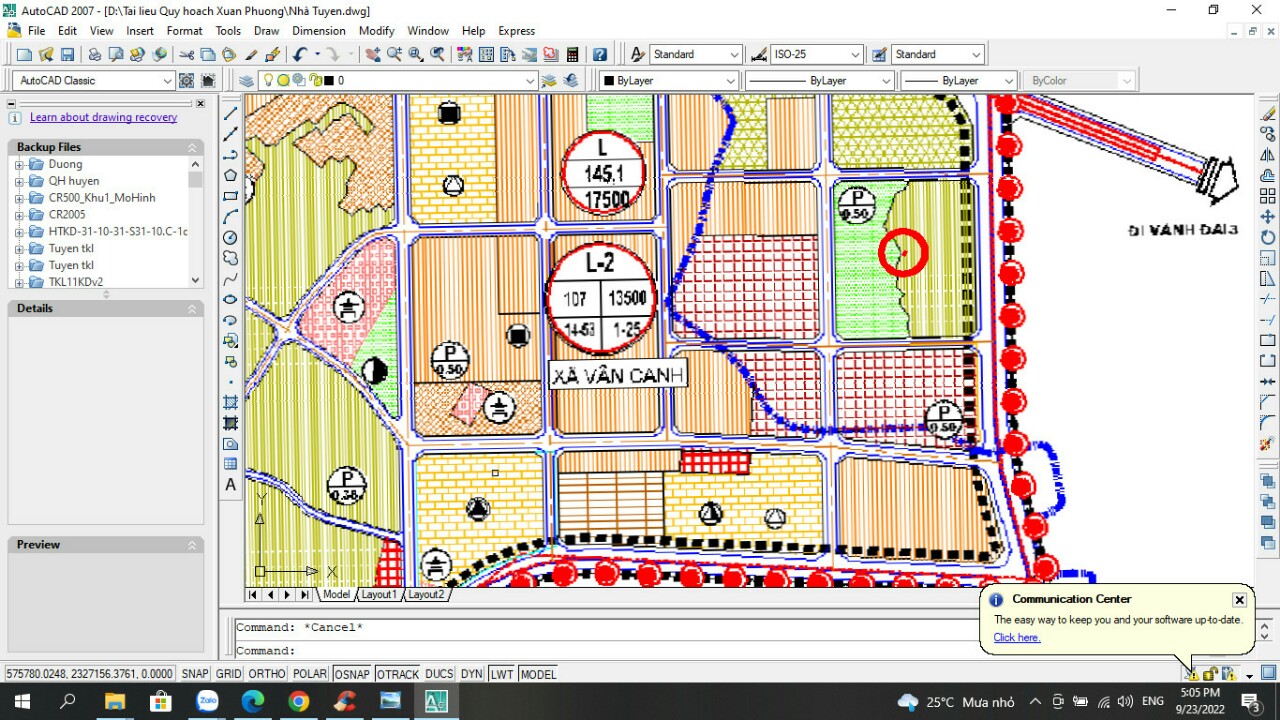Image resolution: width=1280 pixels, height=720 pixels.
Task: Select the Hatch tool
Action: tap(231, 402)
